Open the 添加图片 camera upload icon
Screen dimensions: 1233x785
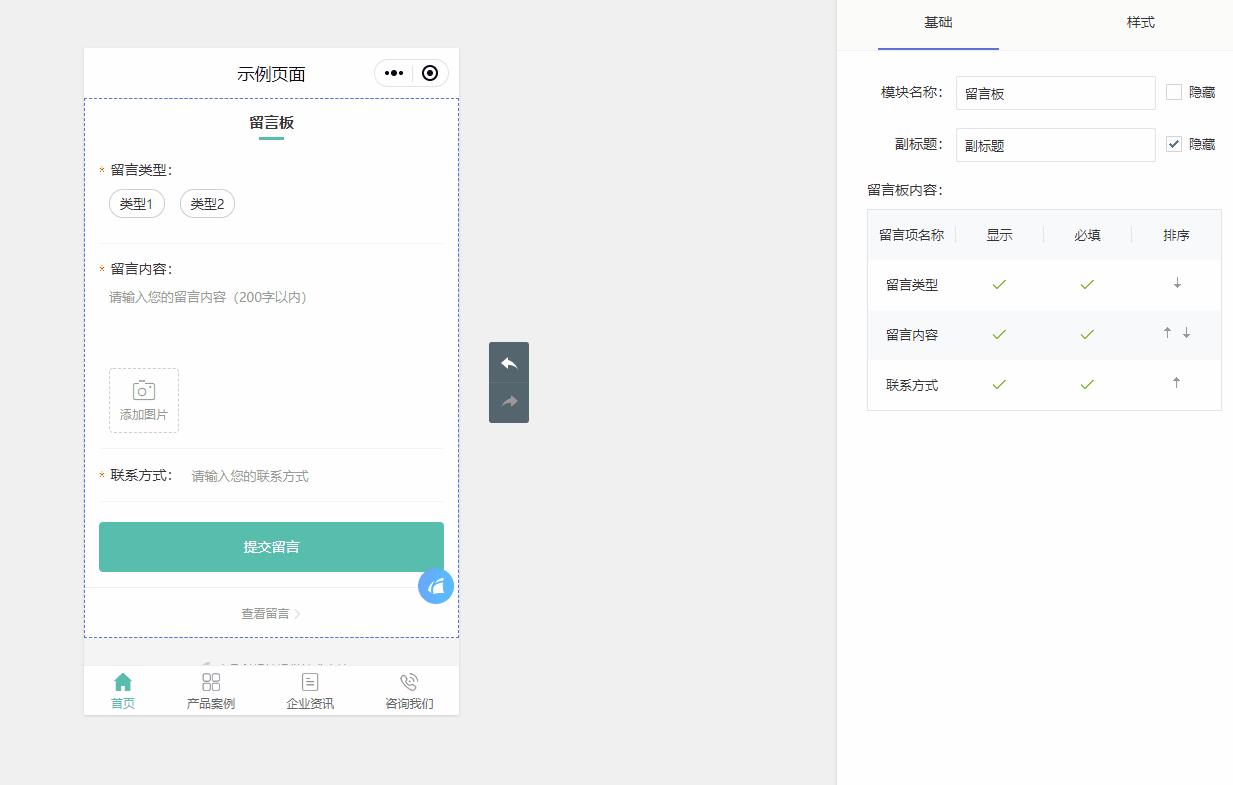coord(143,390)
